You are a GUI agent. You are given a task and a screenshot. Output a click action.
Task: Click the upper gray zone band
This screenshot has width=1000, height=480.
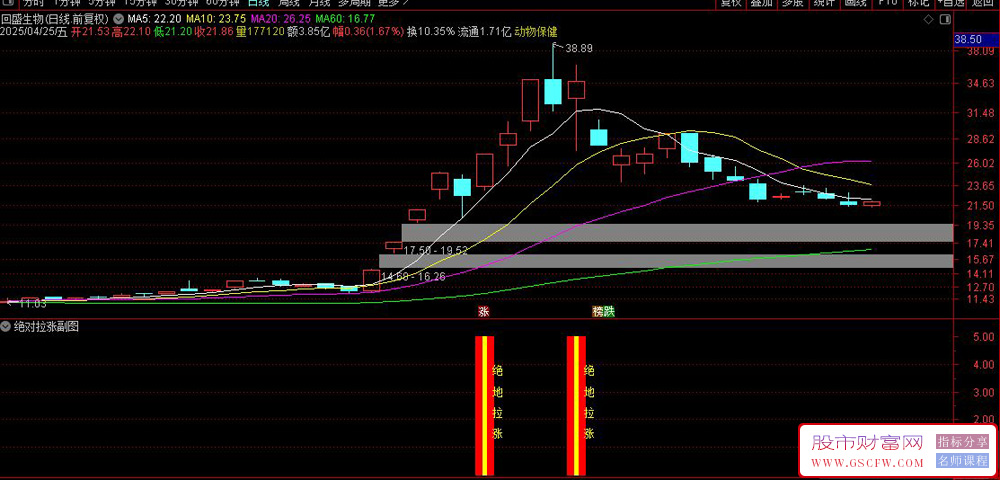[677, 233]
